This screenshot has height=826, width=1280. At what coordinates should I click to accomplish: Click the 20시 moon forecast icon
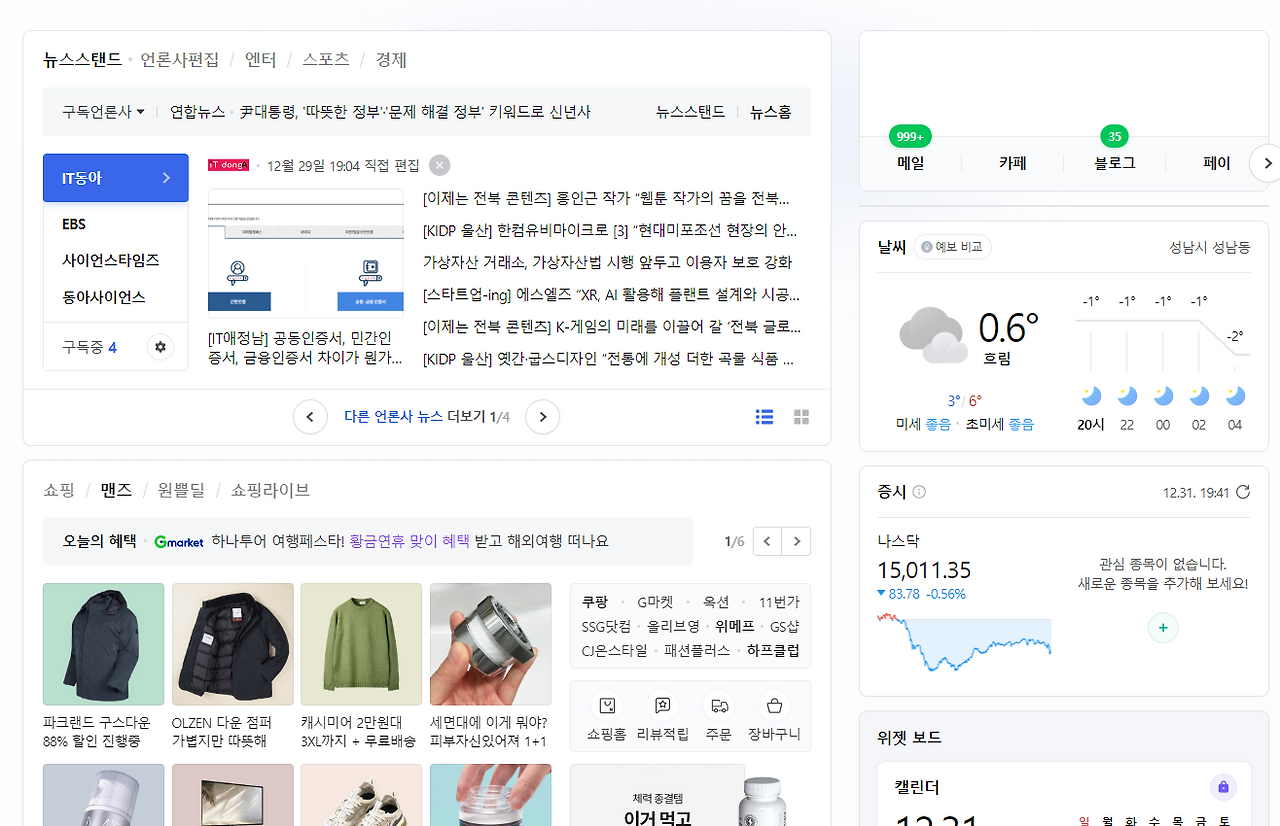click(1091, 396)
